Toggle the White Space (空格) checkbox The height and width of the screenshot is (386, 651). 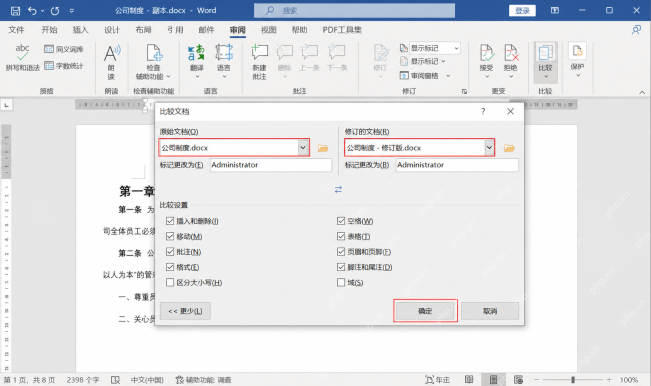click(x=341, y=221)
